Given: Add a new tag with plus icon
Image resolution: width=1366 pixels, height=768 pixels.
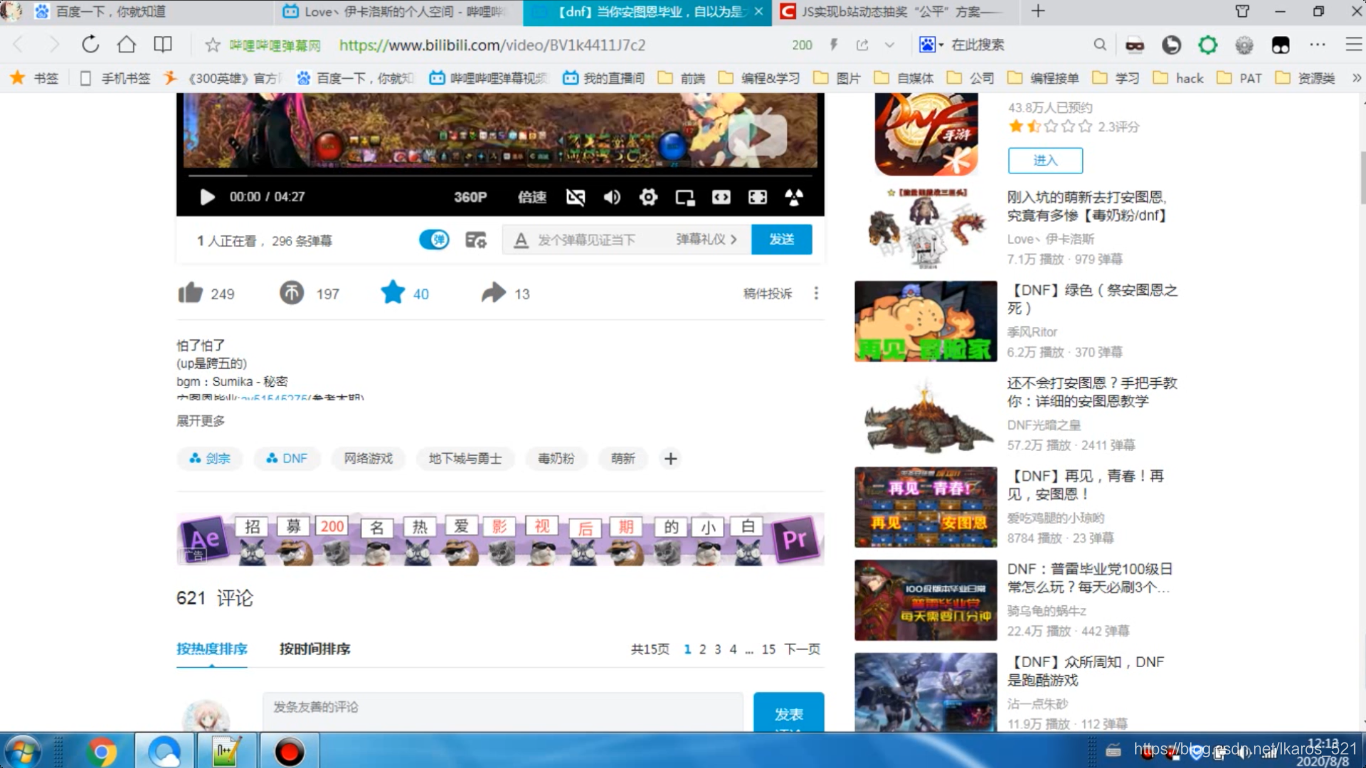Looking at the screenshot, I should click(671, 459).
